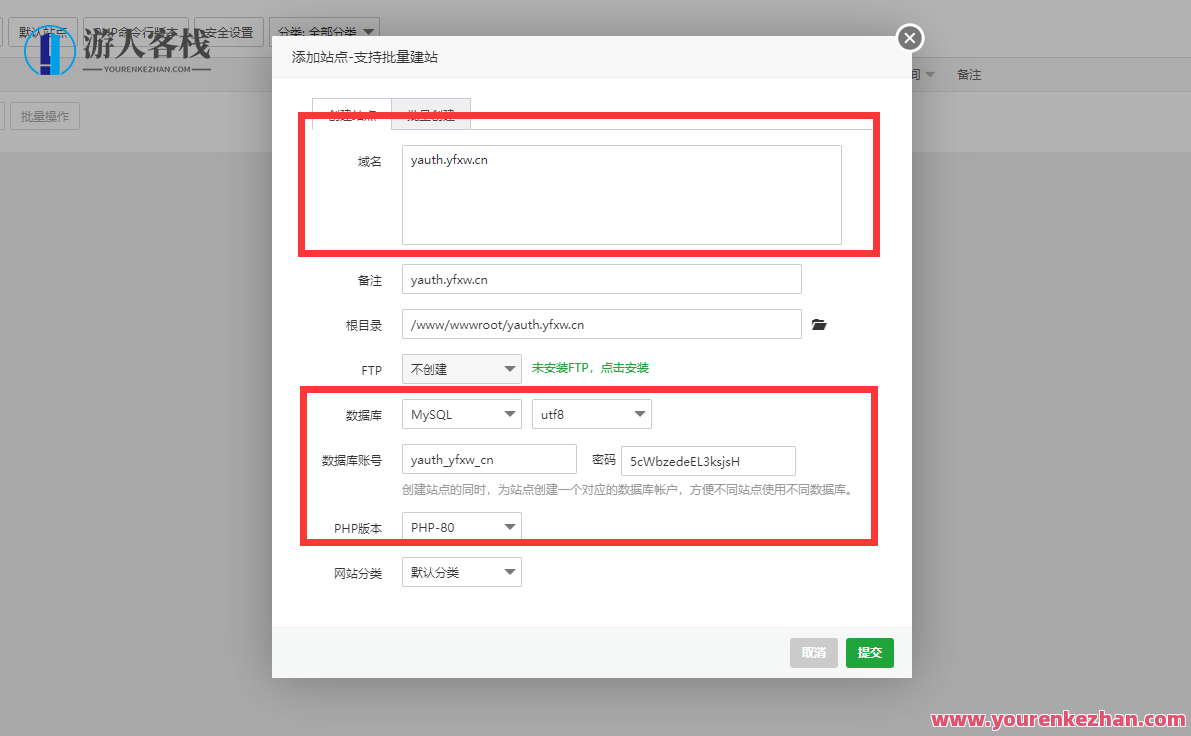Close the 添加站点 dialog with X
Viewport: 1191px width, 736px height.
click(909, 37)
